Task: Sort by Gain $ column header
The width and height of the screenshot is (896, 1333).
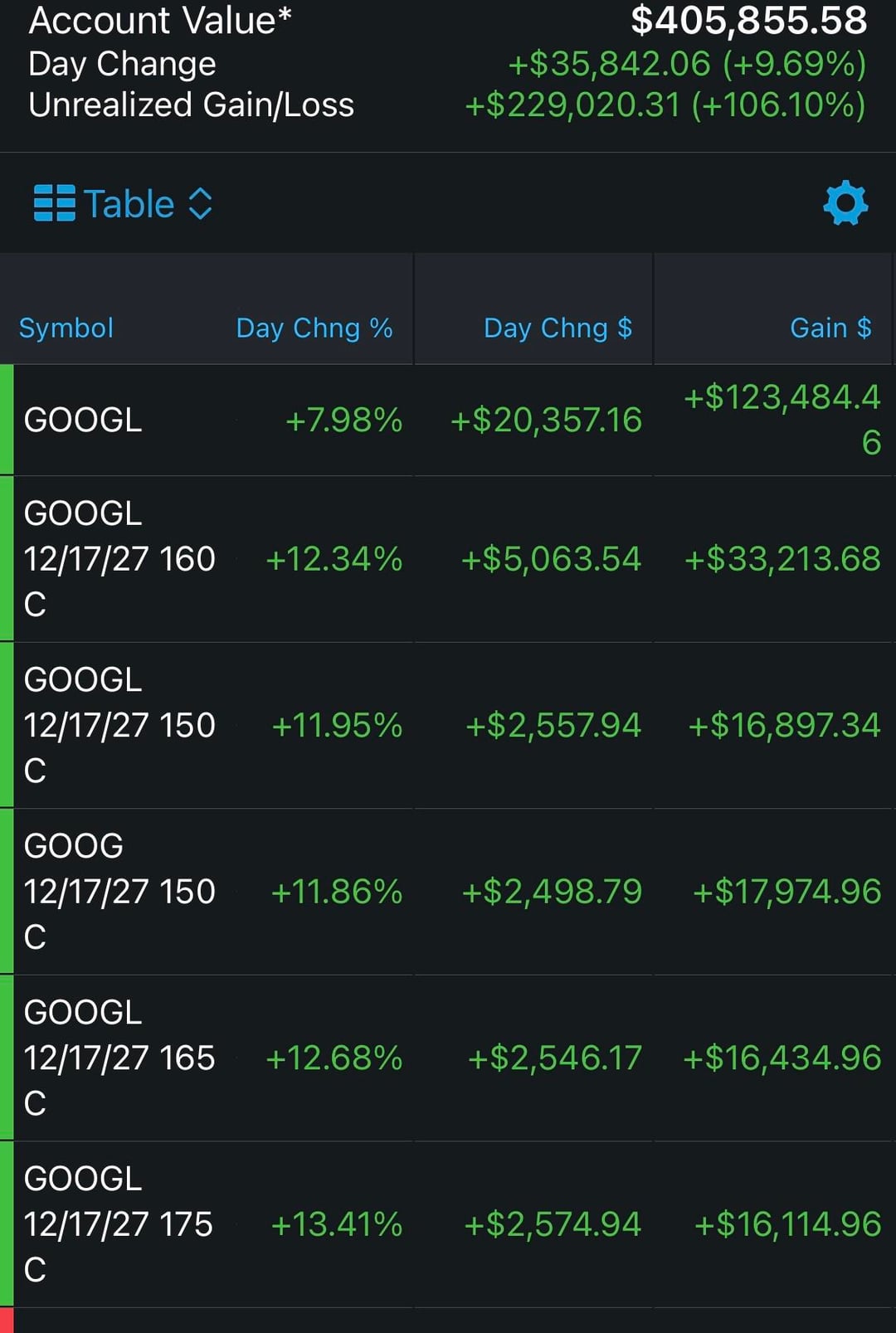Action: pyautogui.click(x=830, y=328)
